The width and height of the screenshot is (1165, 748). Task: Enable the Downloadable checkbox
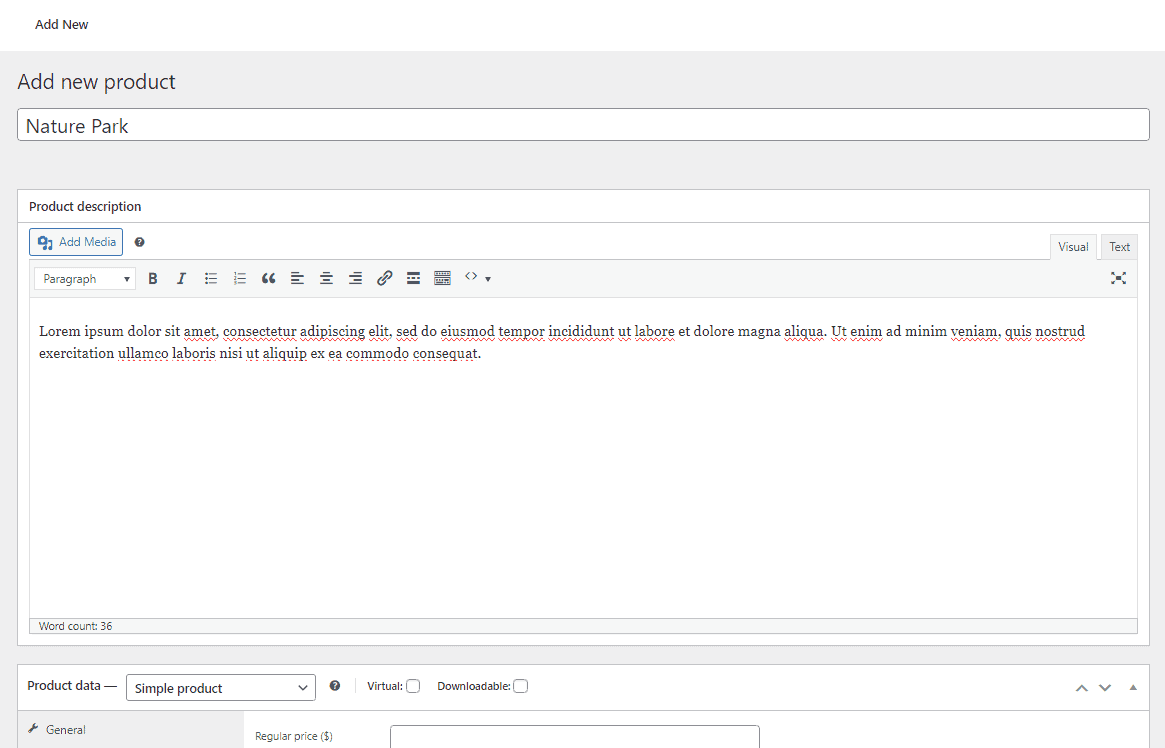point(520,686)
